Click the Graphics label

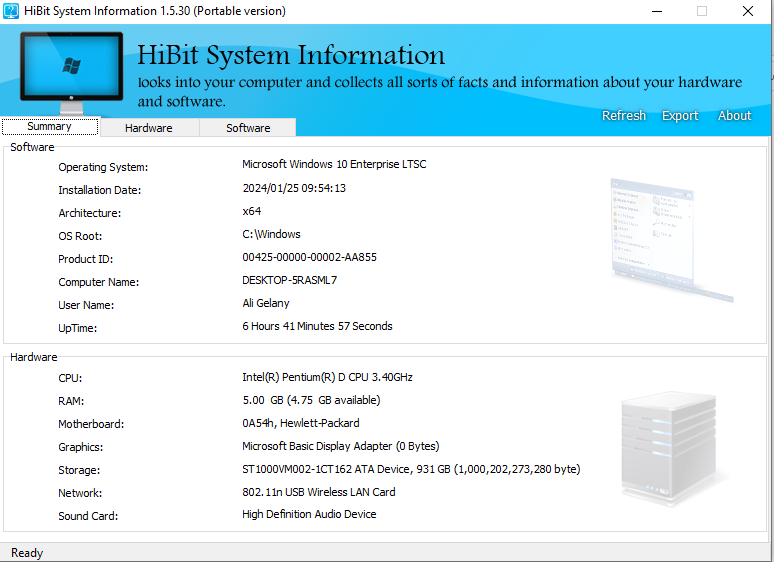click(x=81, y=448)
